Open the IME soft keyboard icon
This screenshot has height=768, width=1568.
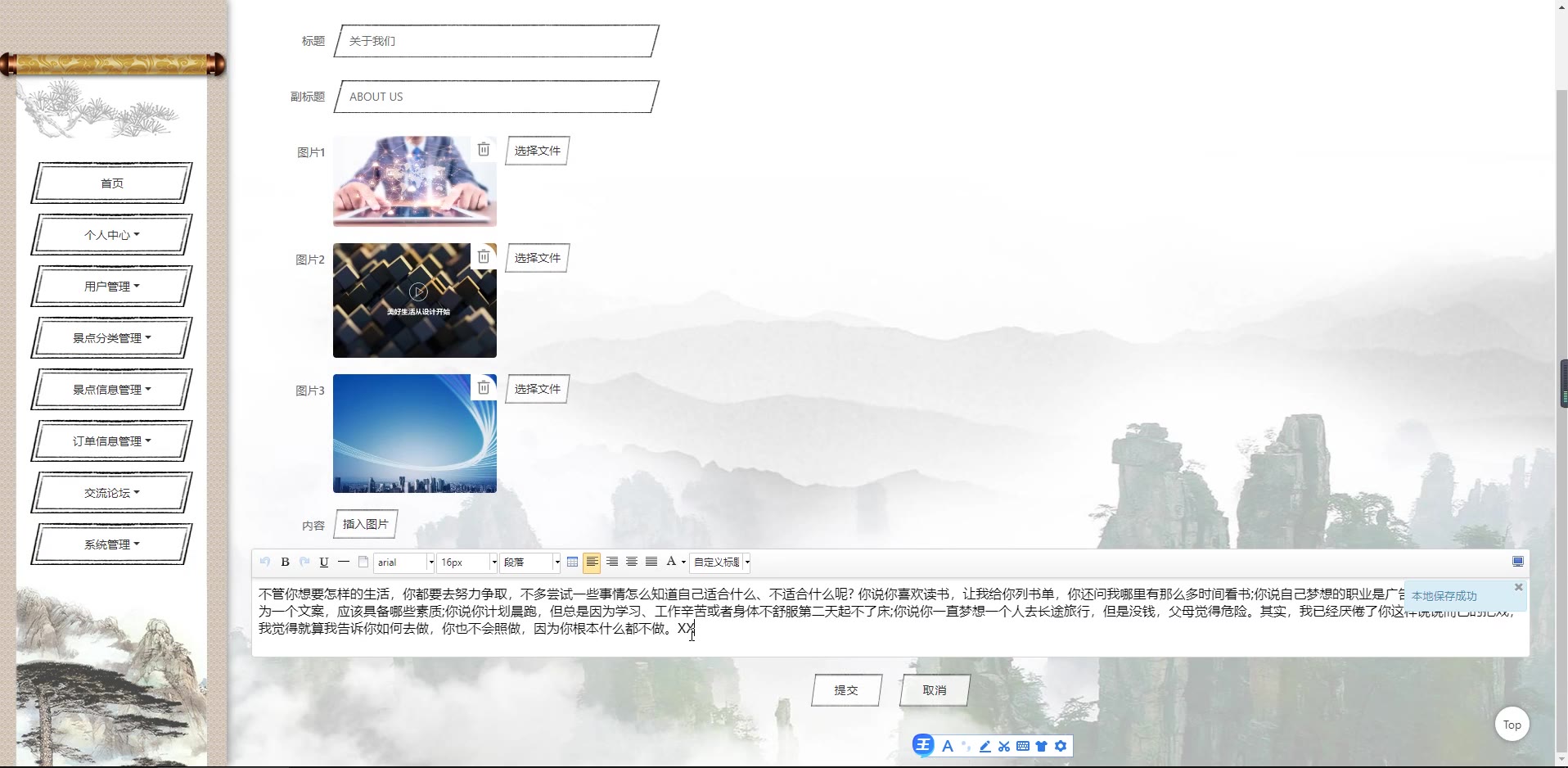coord(1023,746)
